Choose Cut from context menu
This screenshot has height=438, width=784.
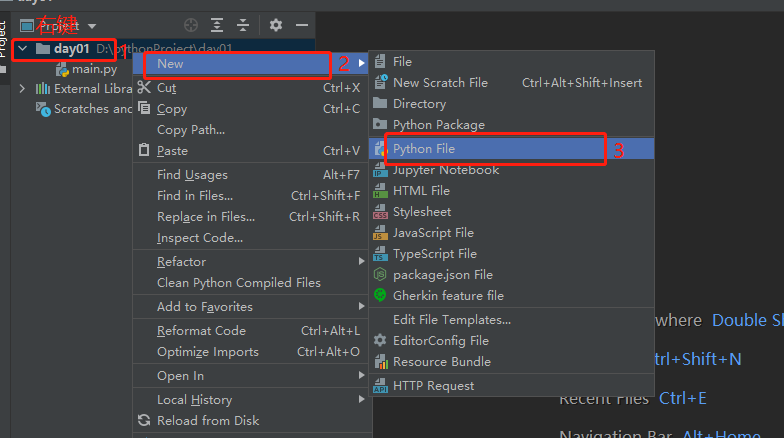click(250, 88)
